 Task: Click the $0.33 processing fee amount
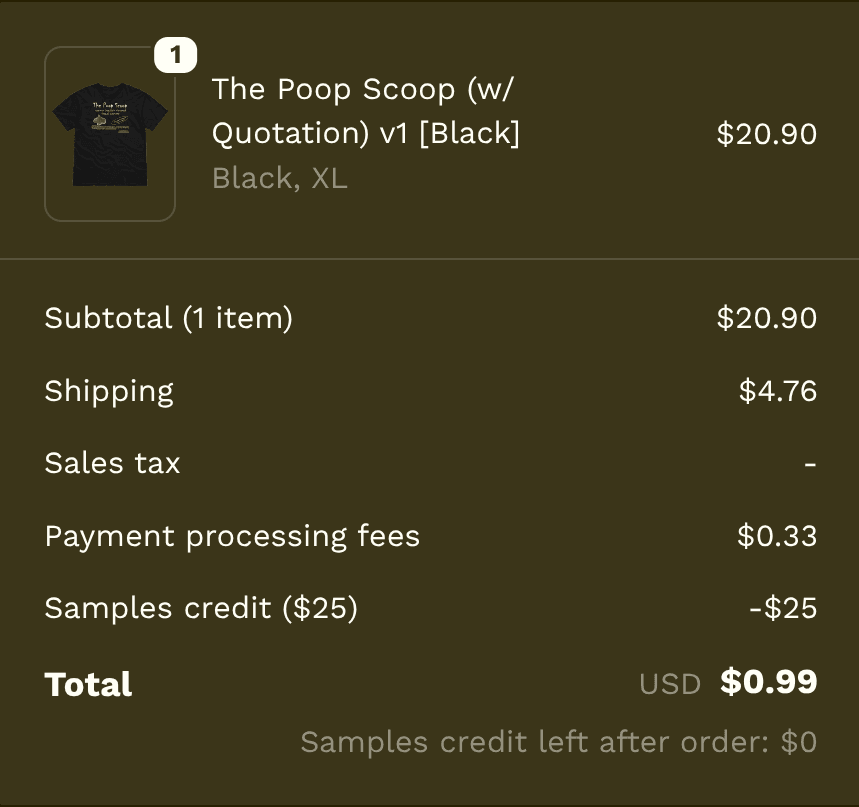point(777,536)
